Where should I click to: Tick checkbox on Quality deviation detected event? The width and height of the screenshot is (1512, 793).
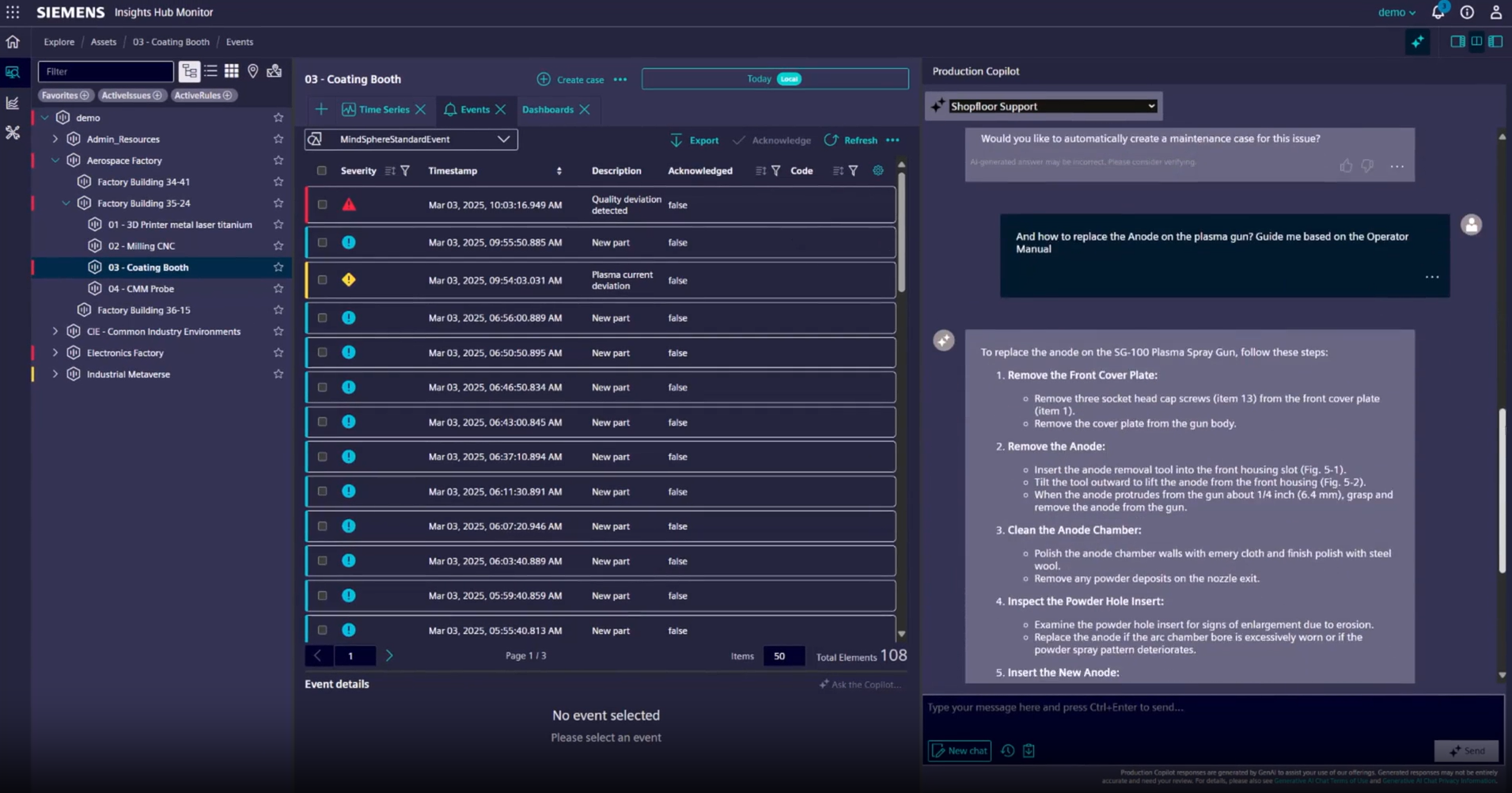click(x=322, y=203)
